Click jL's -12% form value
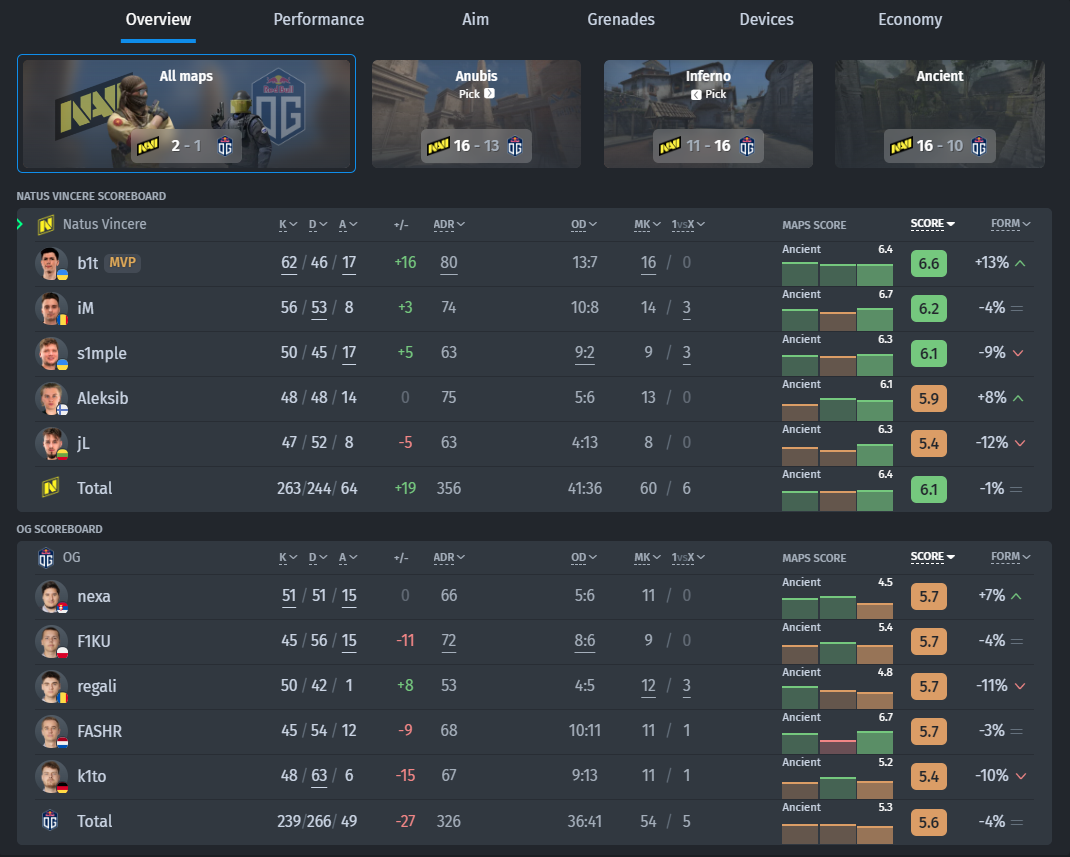This screenshot has width=1070, height=857. pyautogui.click(x=992, y=443)
